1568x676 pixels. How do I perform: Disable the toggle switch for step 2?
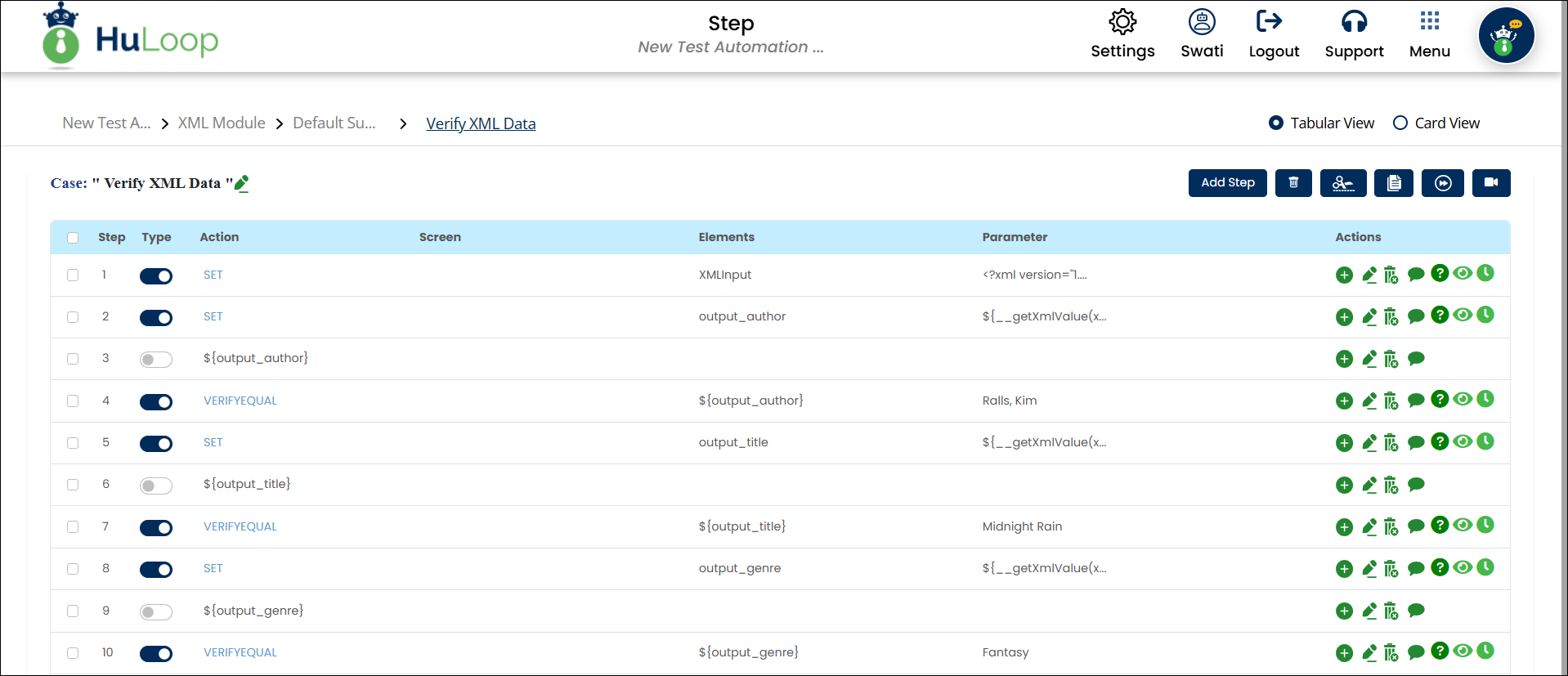click(x=156, y=318)
